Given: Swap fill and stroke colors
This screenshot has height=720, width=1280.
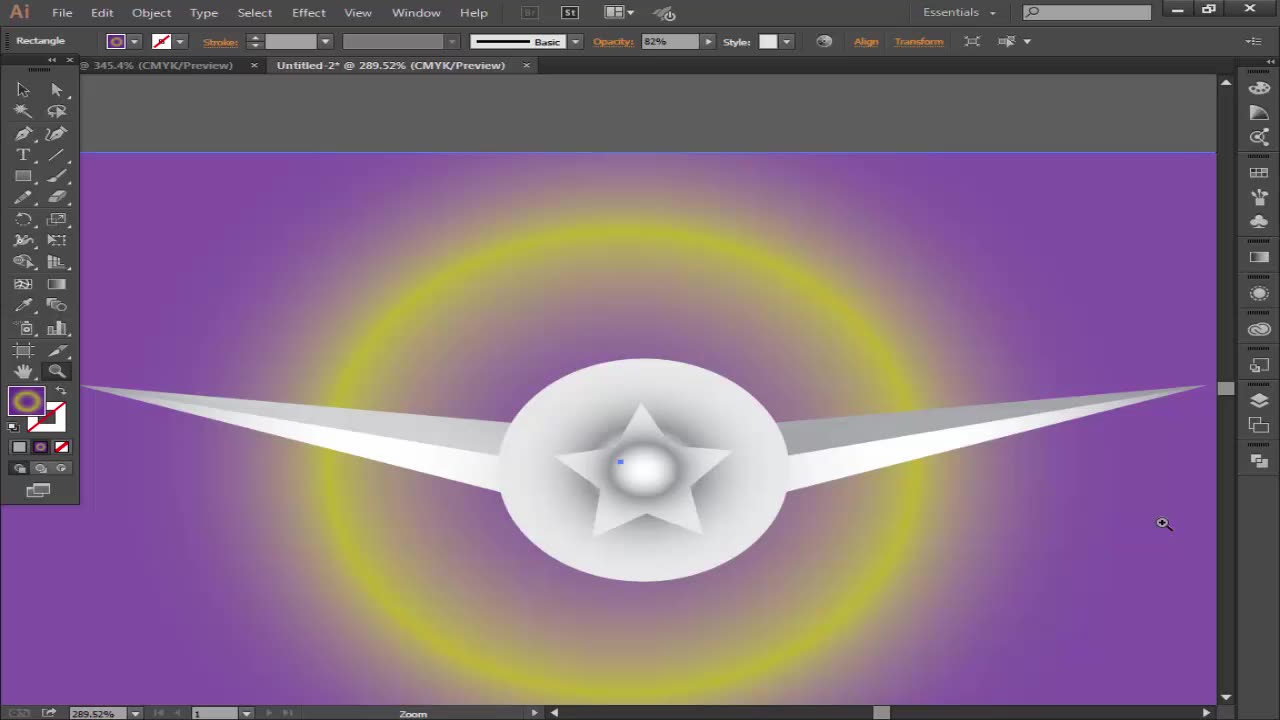Looking at the screenshot, I should pyautogui.click(x=61, y=391).
